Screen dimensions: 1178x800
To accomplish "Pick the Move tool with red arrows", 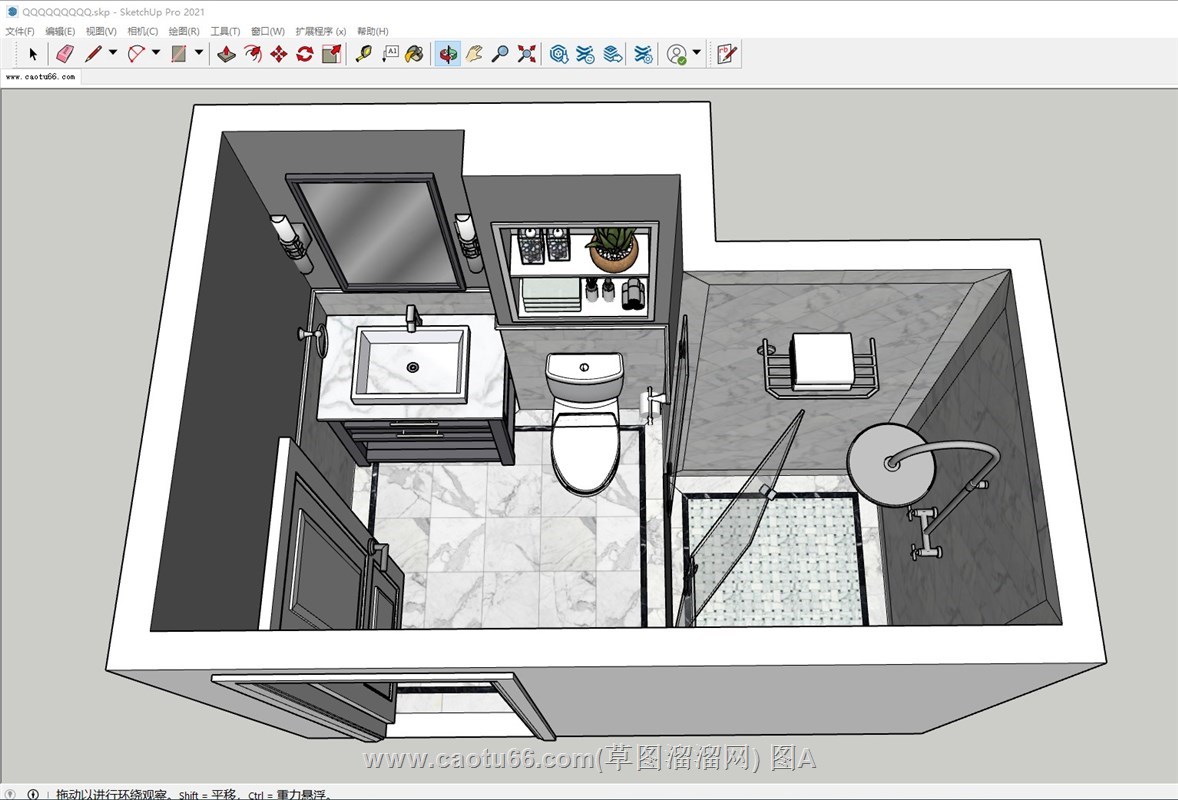I will tap(279, 54).
